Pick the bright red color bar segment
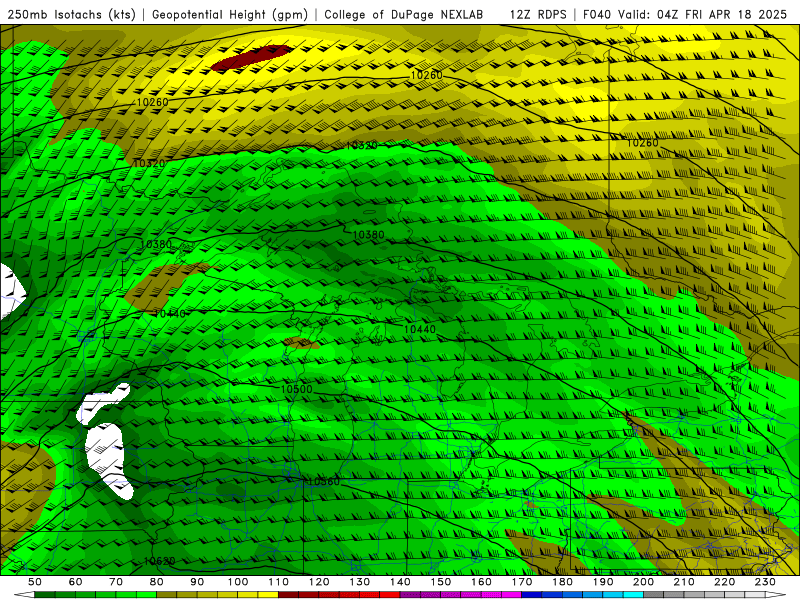The height and width of the screenshot is (600, 800). point(390,595)
